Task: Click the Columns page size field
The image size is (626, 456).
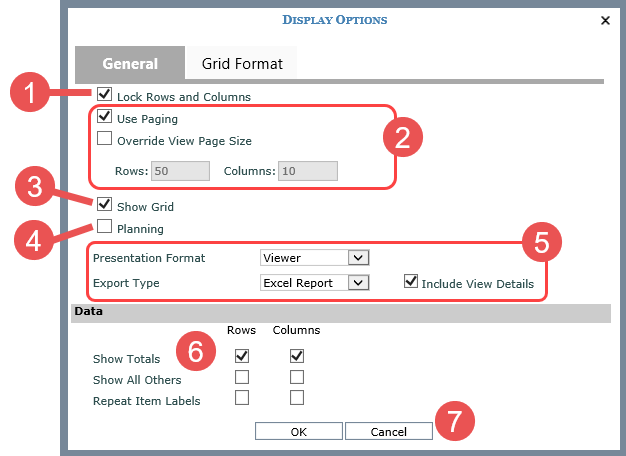Action: pyautogui.click(x=308, y=171)
